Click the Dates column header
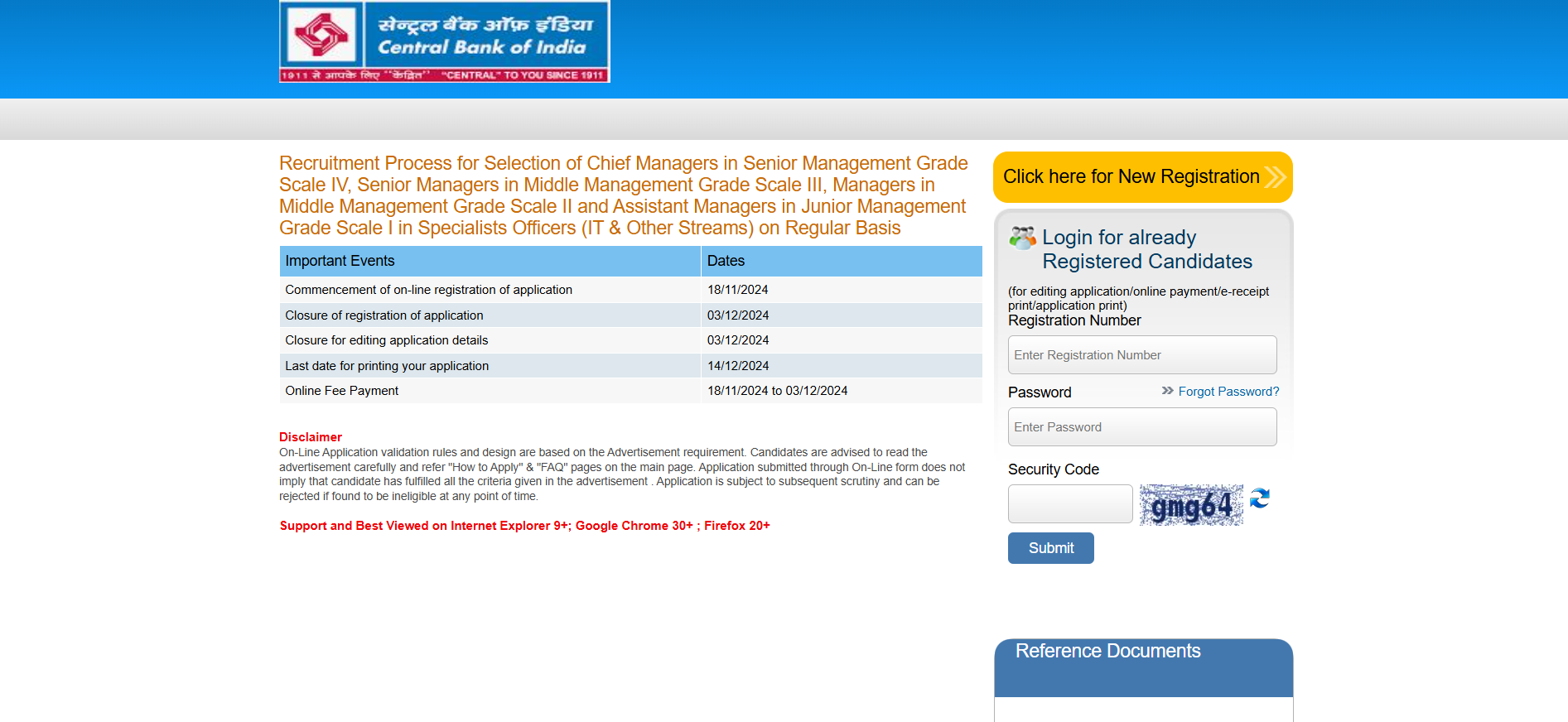1568x722 pixels. [x=842, y=261]
